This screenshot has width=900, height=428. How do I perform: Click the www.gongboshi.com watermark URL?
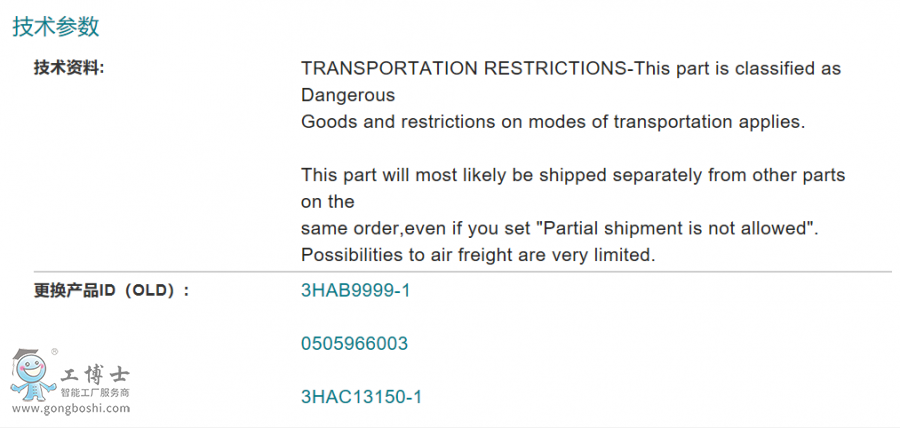pos(70,410)
